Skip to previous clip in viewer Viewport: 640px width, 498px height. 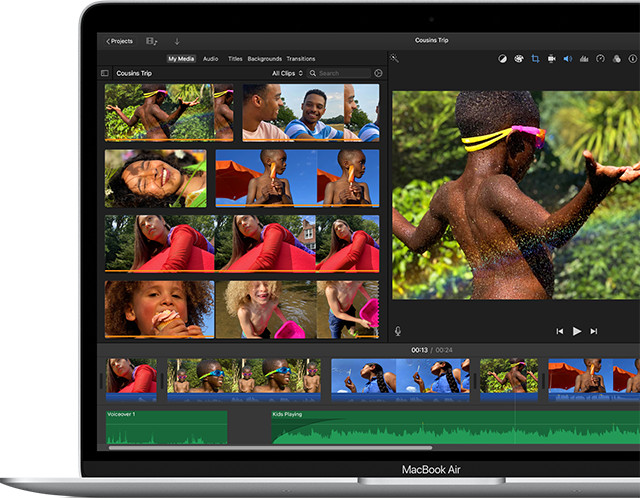[560, 331]
